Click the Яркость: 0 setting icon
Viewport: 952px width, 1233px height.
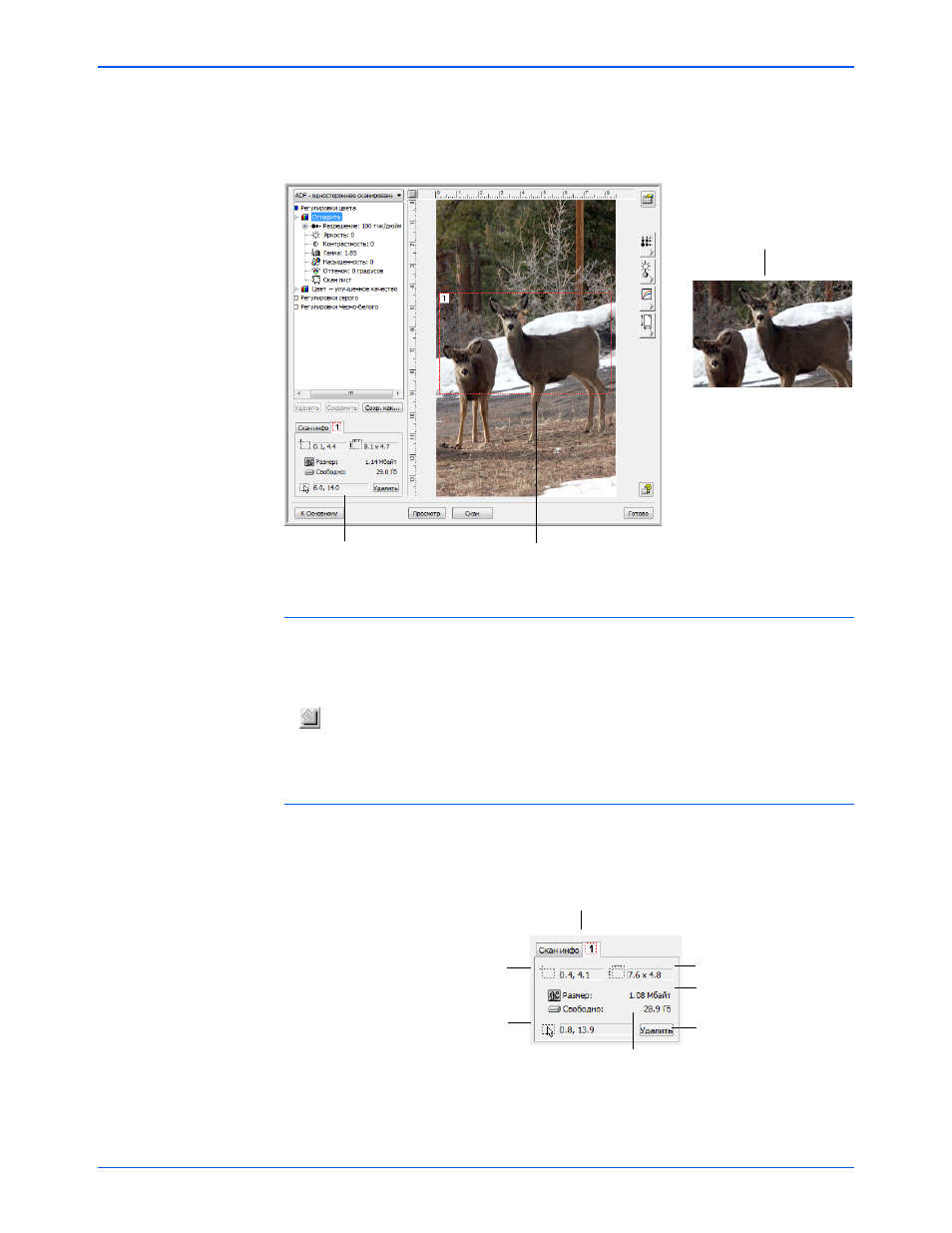click(x=315, y=235)
